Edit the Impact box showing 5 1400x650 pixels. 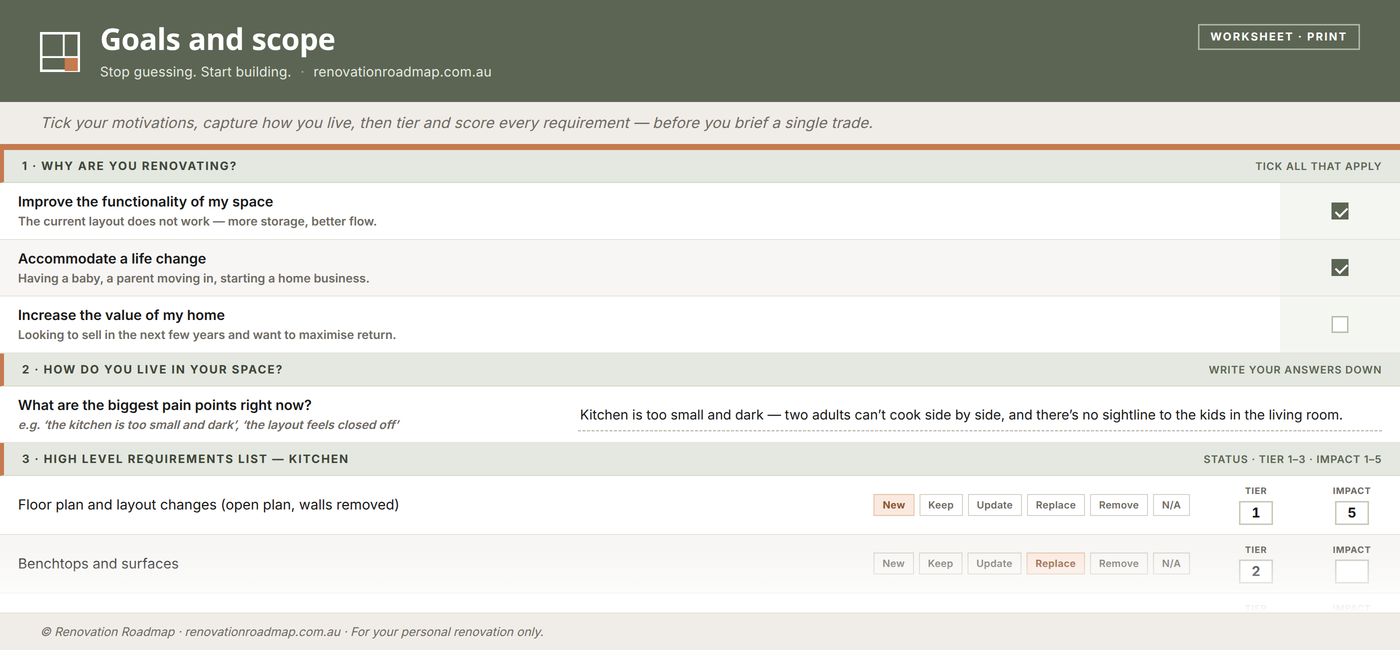click(x=1352, y=513)
